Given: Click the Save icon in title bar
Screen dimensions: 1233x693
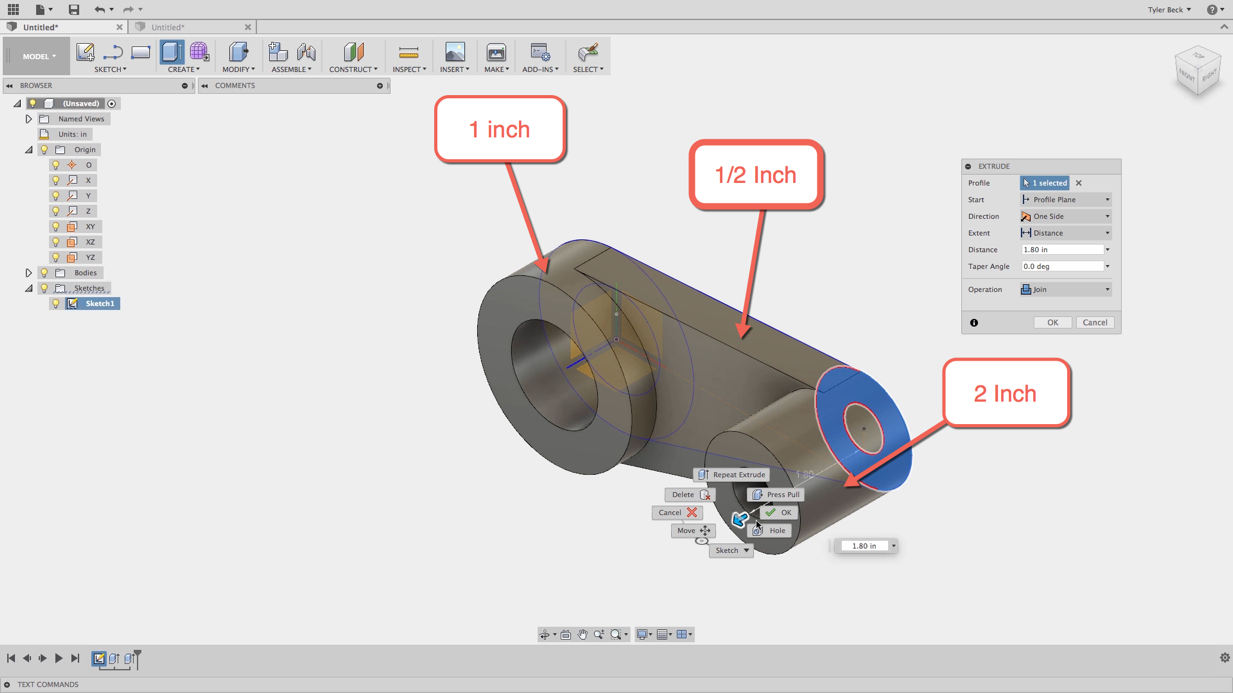Looking at the screenshot, I should pos(73,9).
